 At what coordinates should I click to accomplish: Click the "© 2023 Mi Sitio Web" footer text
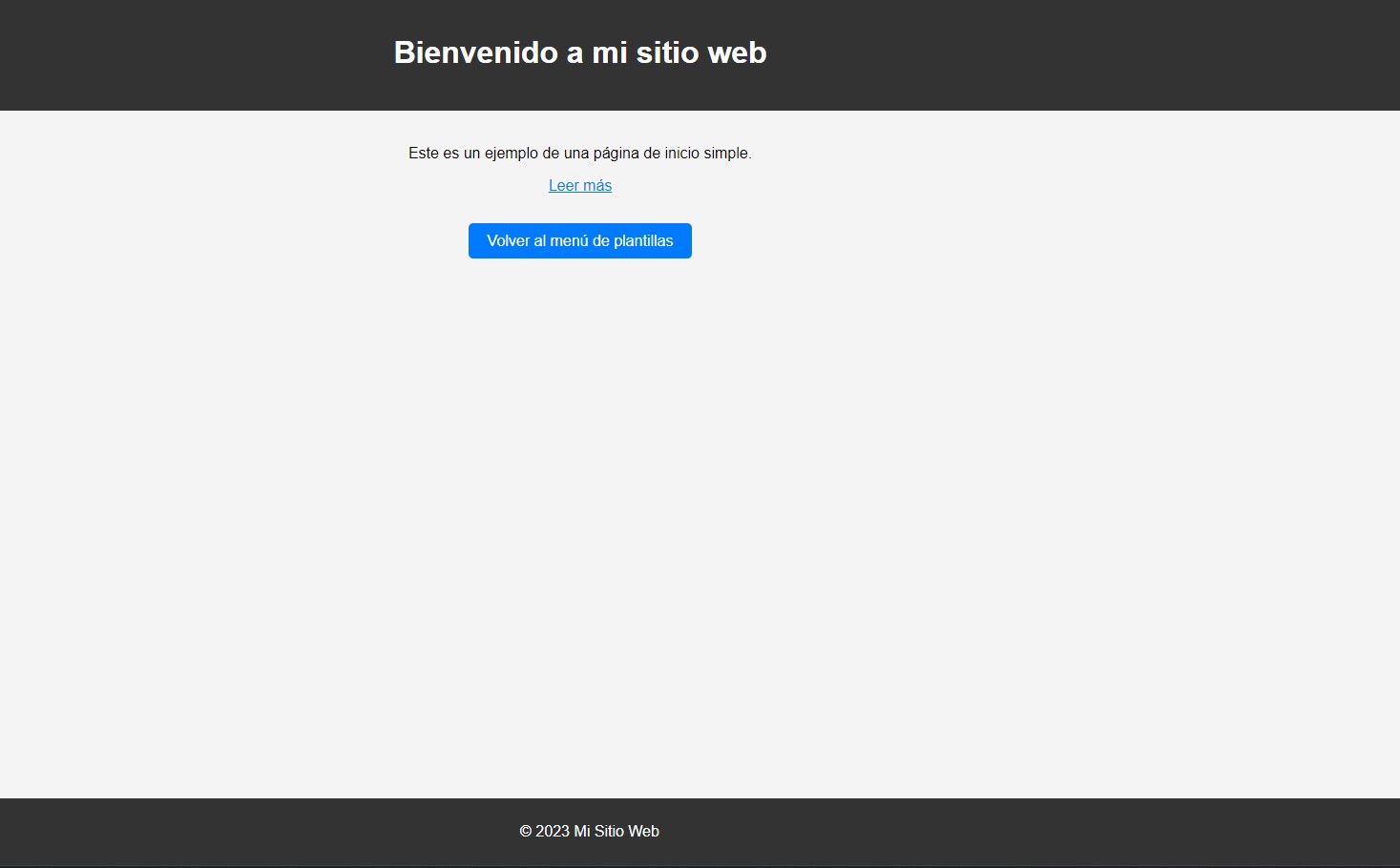coord(588,831)
